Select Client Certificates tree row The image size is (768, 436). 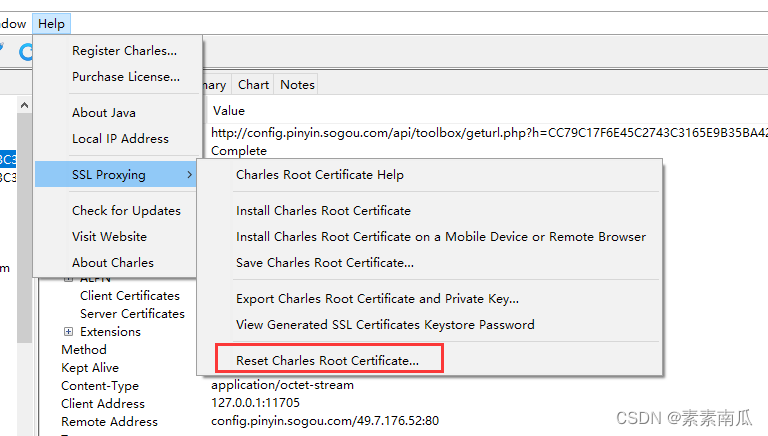pos(130,296)
